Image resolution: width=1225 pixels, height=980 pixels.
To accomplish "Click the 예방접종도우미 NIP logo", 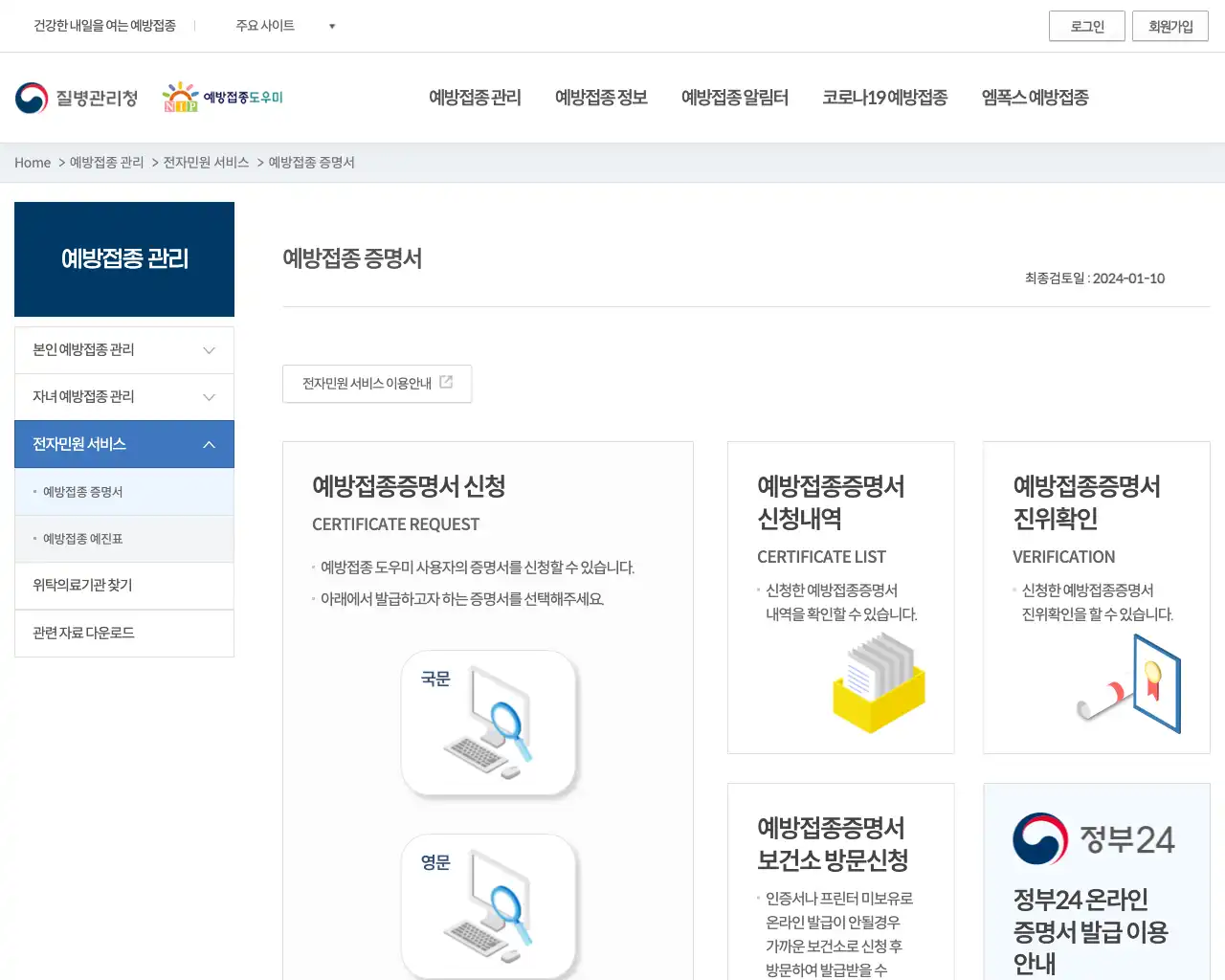I will (222, 96).
